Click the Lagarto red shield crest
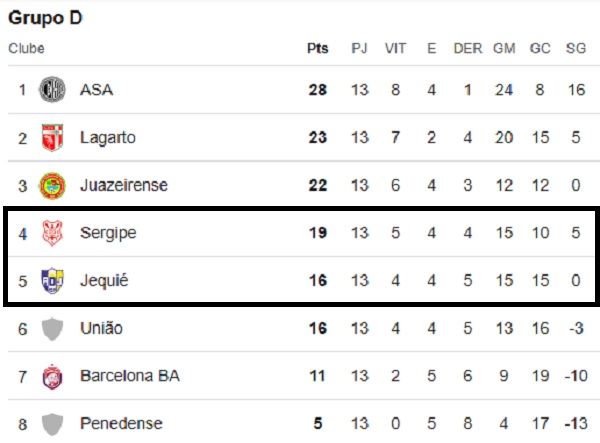 click(52, 137)
